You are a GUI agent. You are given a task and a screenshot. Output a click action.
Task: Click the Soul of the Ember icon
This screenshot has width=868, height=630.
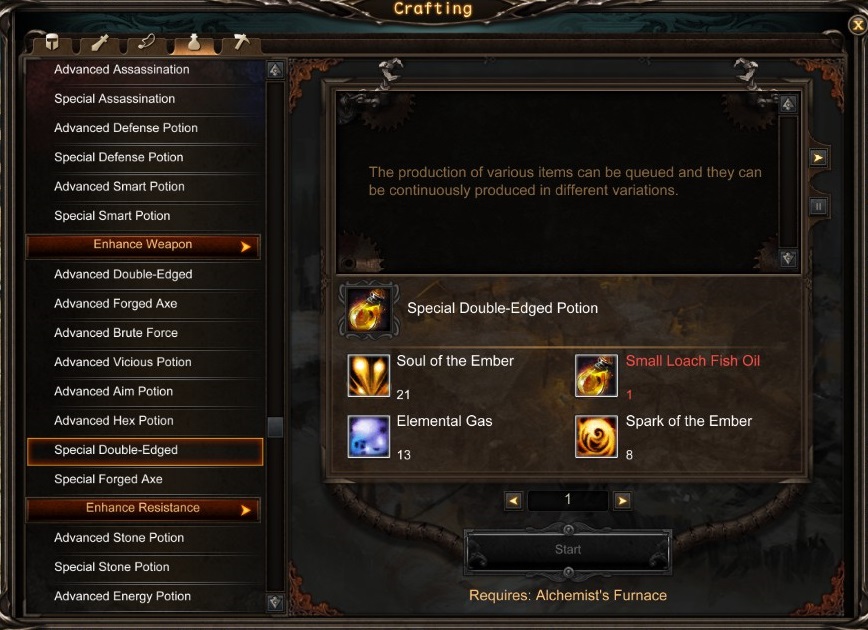coord(368,375)
